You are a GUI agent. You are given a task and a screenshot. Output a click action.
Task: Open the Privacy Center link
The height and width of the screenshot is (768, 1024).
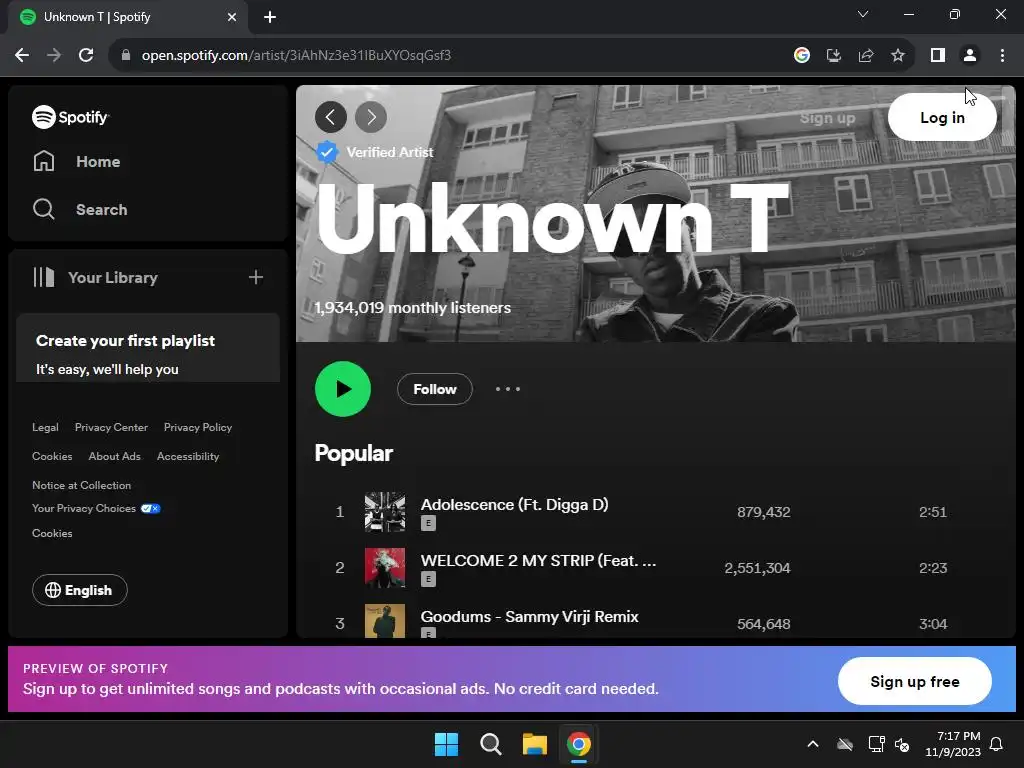(x=111, y=427)
